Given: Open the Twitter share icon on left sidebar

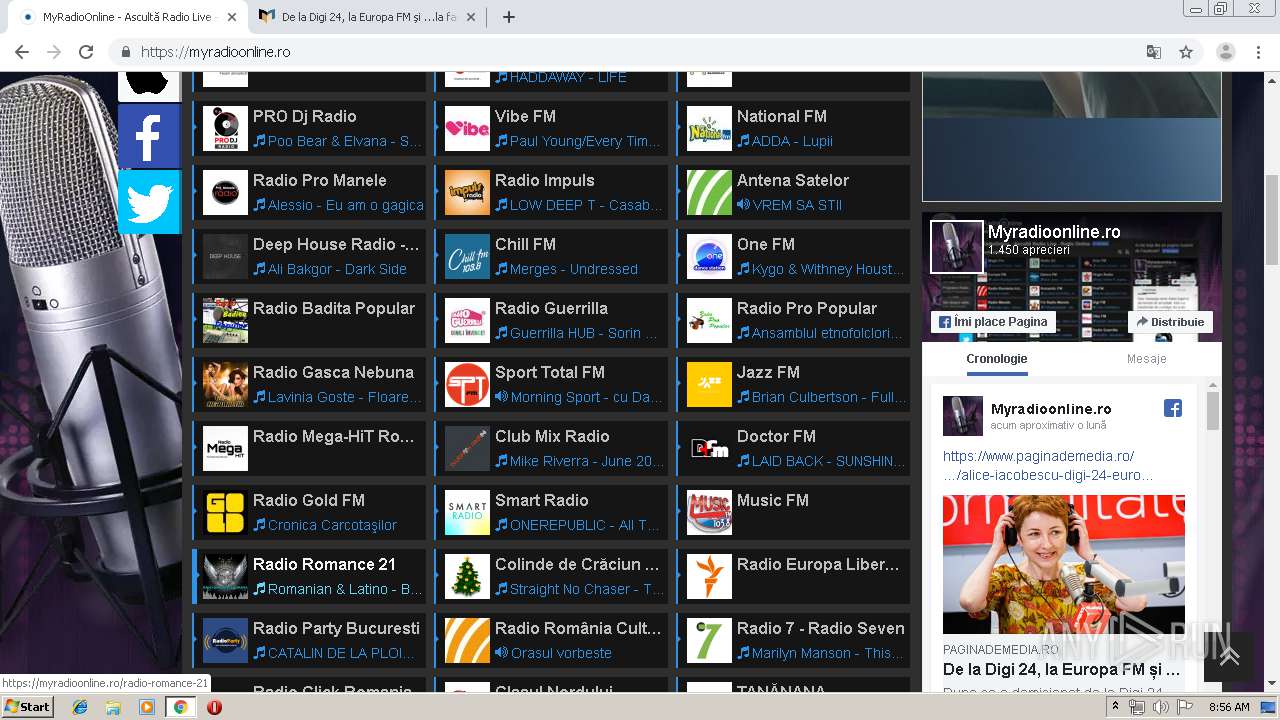Looking at the screenshot, I should 149,201.
